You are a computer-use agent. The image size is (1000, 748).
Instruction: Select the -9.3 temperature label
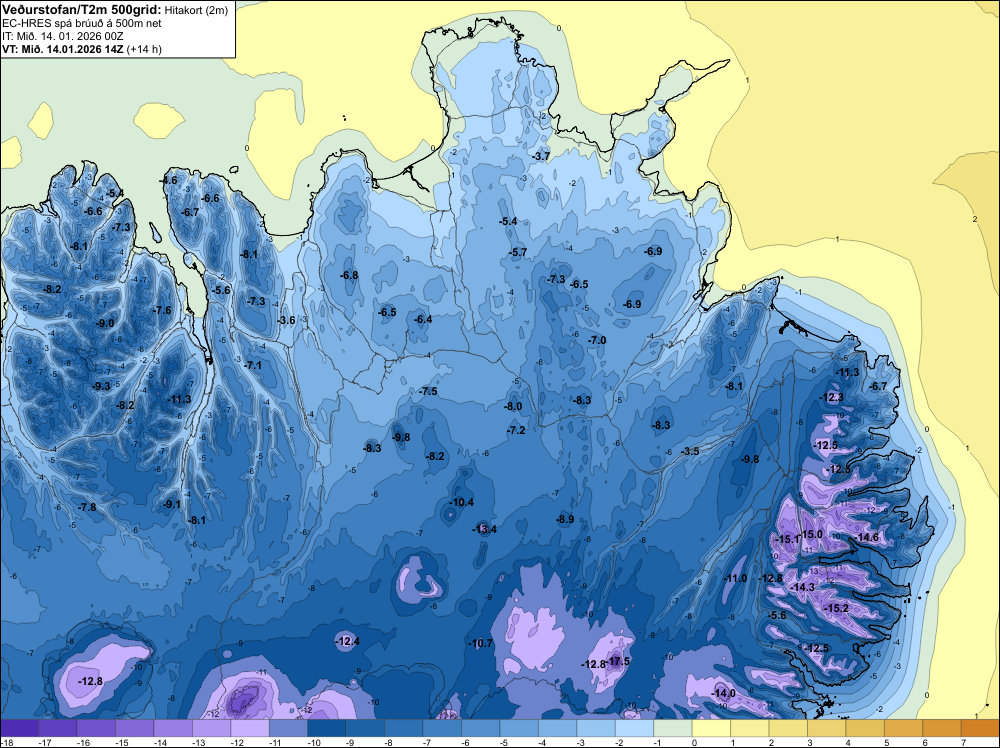(101, 386)
